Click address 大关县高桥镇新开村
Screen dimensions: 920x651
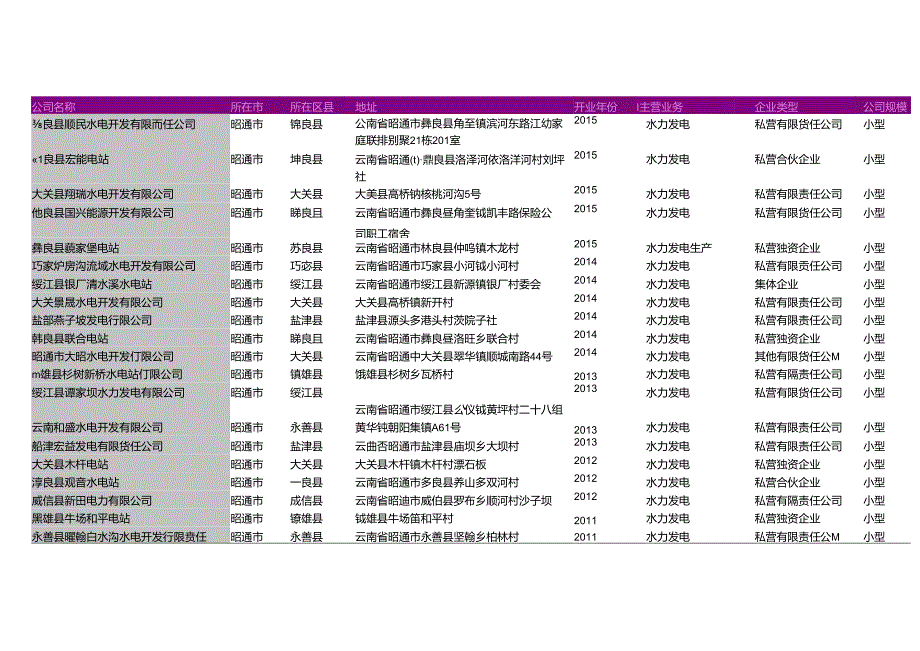(404, 303)
